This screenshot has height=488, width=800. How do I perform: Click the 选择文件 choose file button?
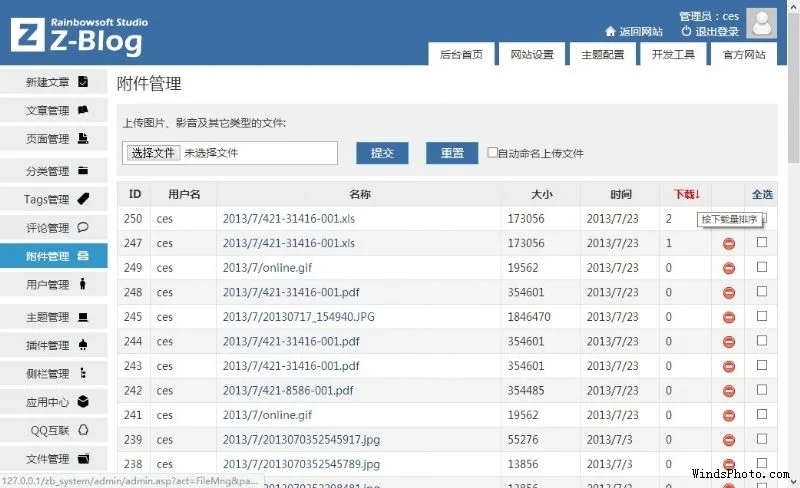click(153, 153)
